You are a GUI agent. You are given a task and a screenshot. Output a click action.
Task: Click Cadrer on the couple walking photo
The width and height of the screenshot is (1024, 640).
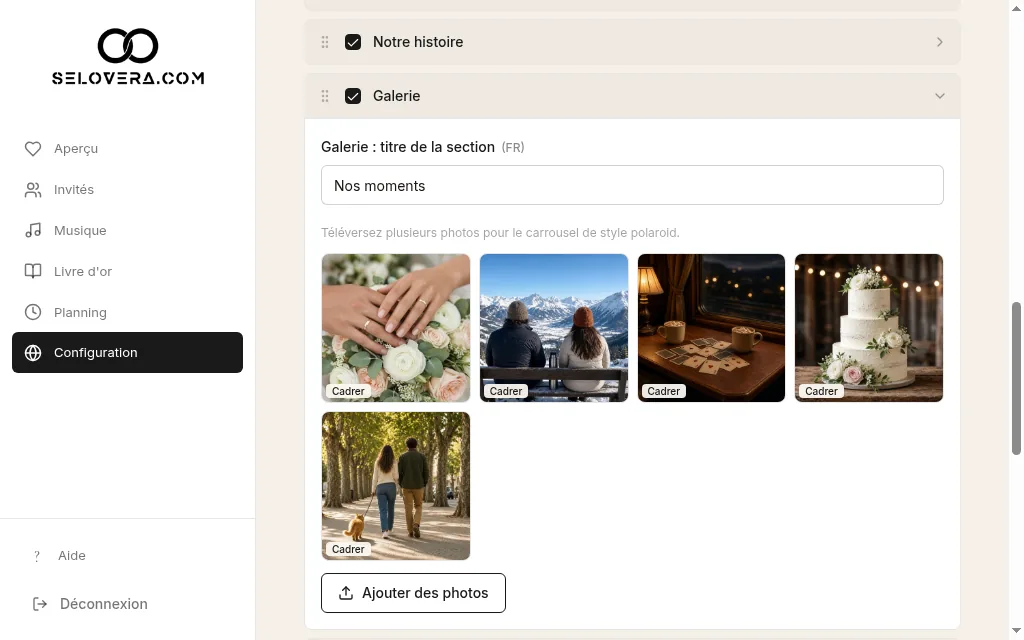348,549
